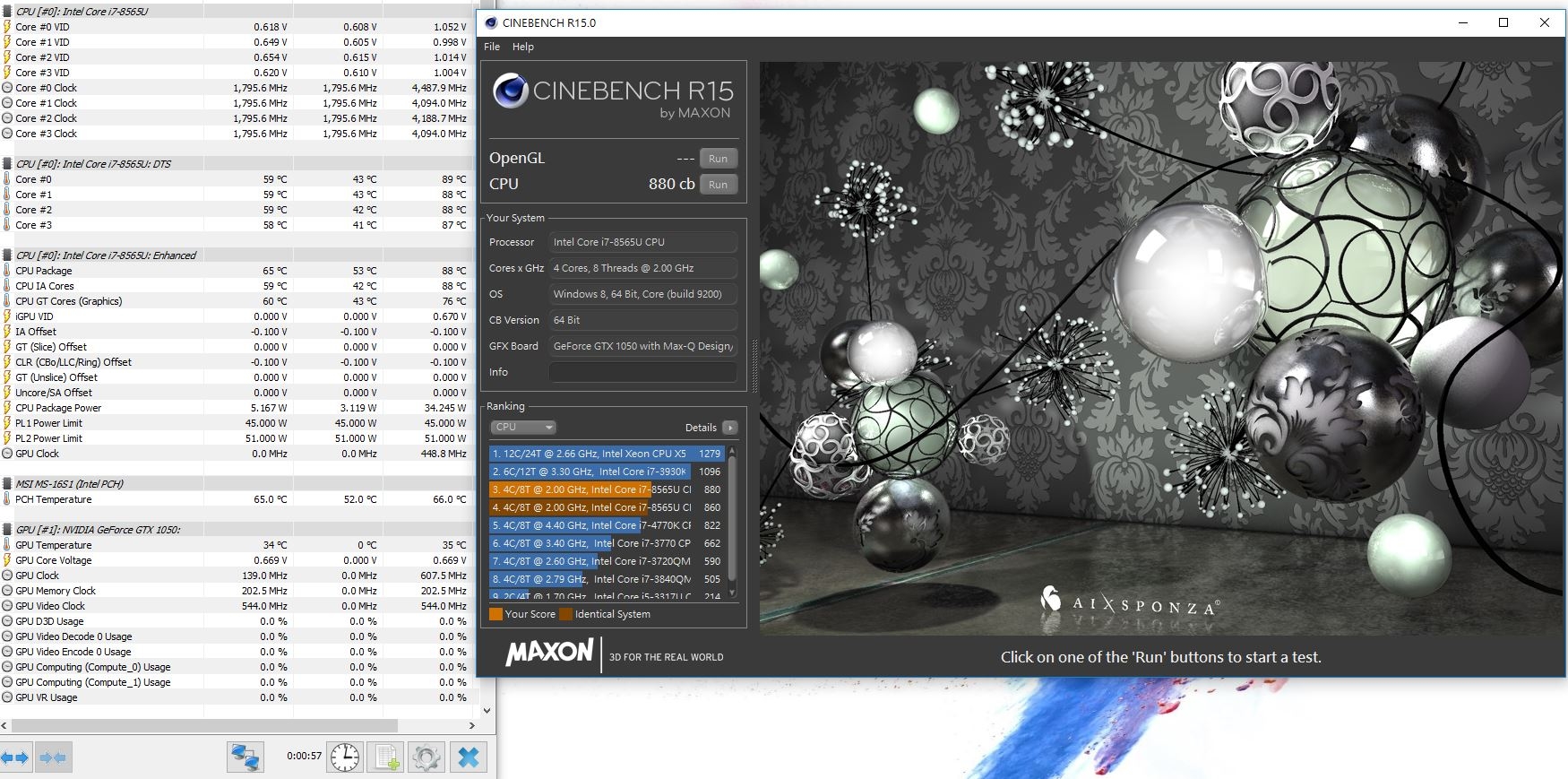Click the 880 cb CPU score

[x=671, y=184]
